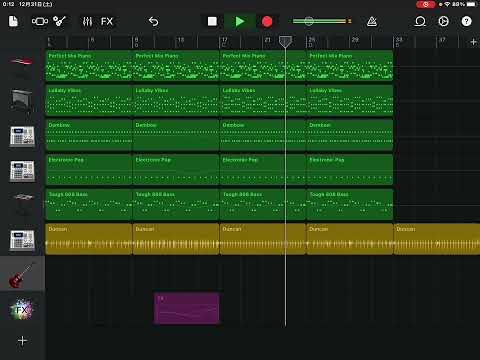Tap bar 29 on the ruler
Image resolution: width=480 pixels, height=360 pixels.
click(x=355, y=40)
